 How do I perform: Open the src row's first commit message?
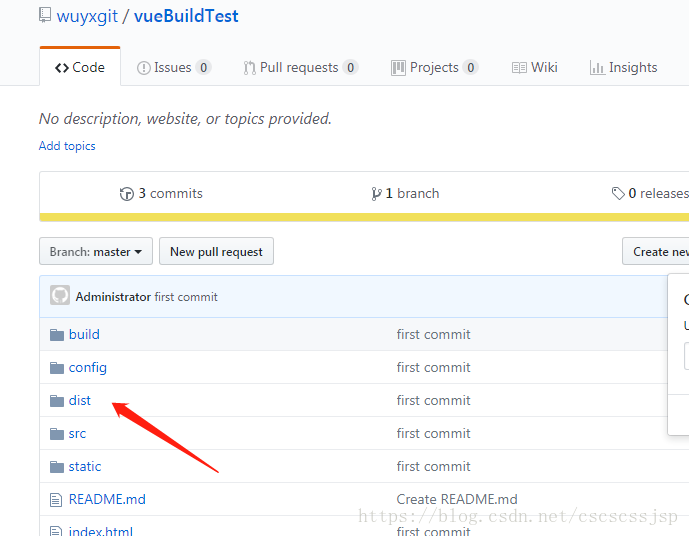(433, 433)
